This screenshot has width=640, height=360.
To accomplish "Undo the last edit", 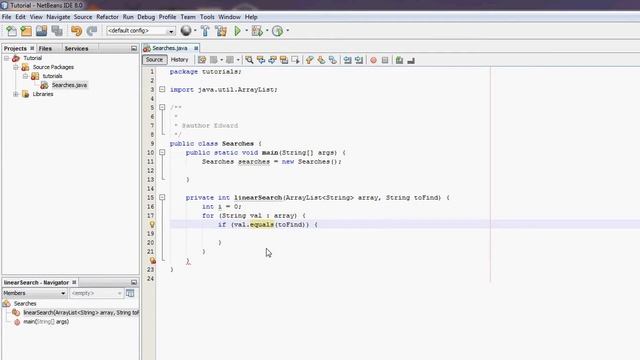I will 76,31.
